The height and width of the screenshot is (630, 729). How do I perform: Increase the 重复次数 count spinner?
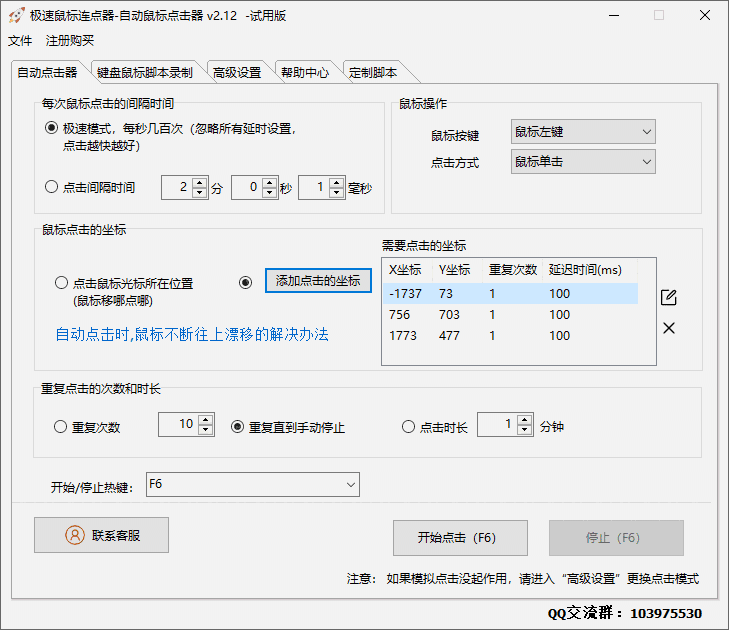pyautogui.click(x=205, y=419)
